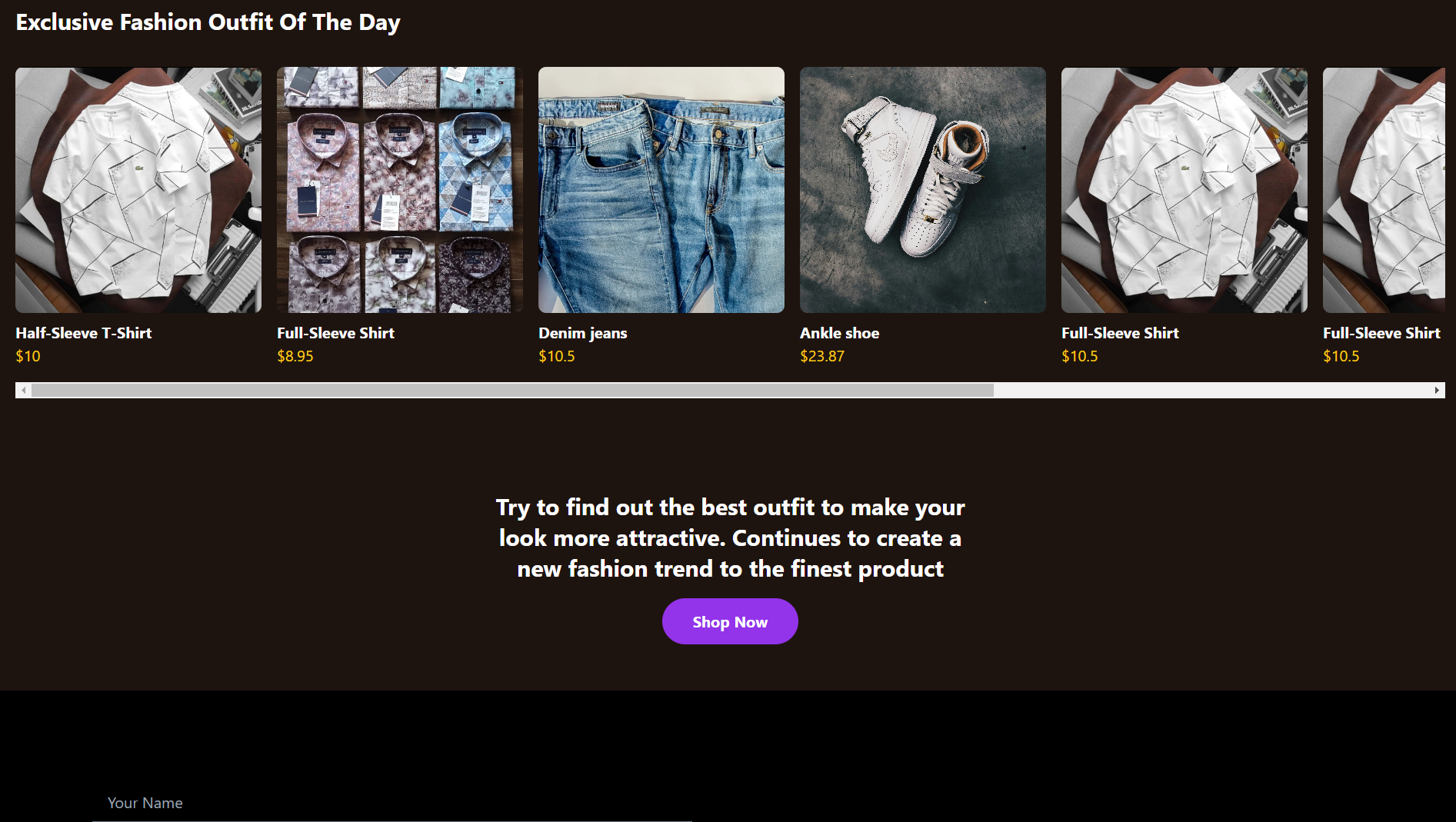Click the horizontal scrollbar thumb
Screen dimensions: 1456x822
[512, 391]
